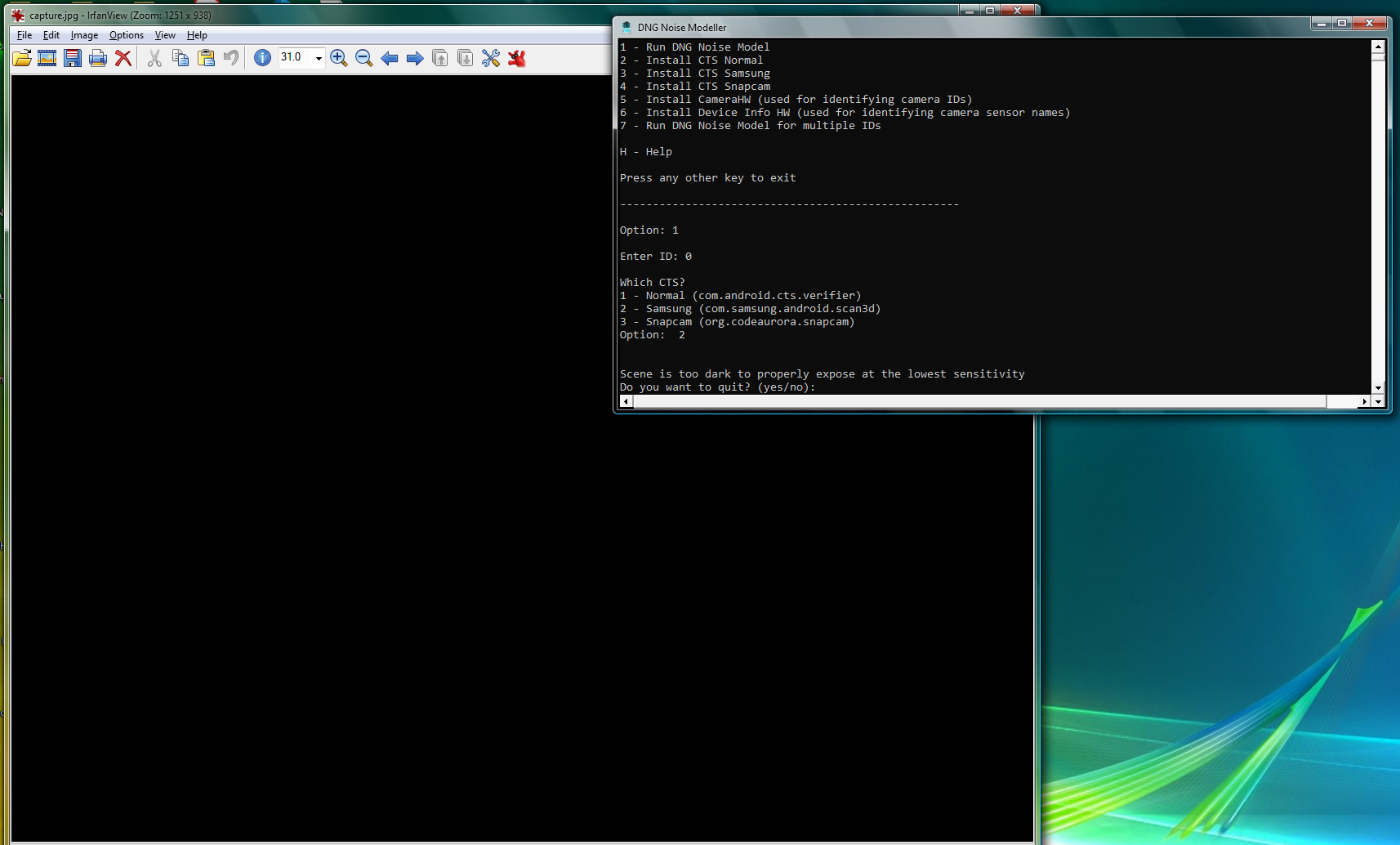Viewport: 1400px width, 845px height.
Task: Click the Copy icon in toolbar
Action: tap(181, 58)
